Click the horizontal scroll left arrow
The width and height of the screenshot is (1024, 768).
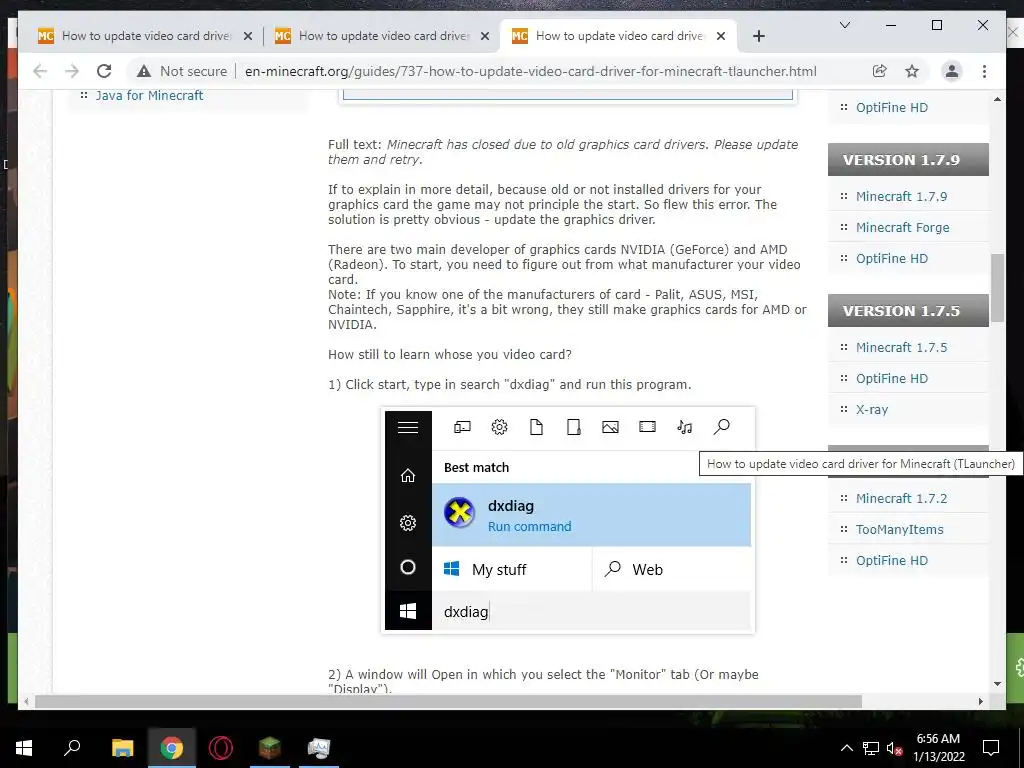[x=26, y=701]
